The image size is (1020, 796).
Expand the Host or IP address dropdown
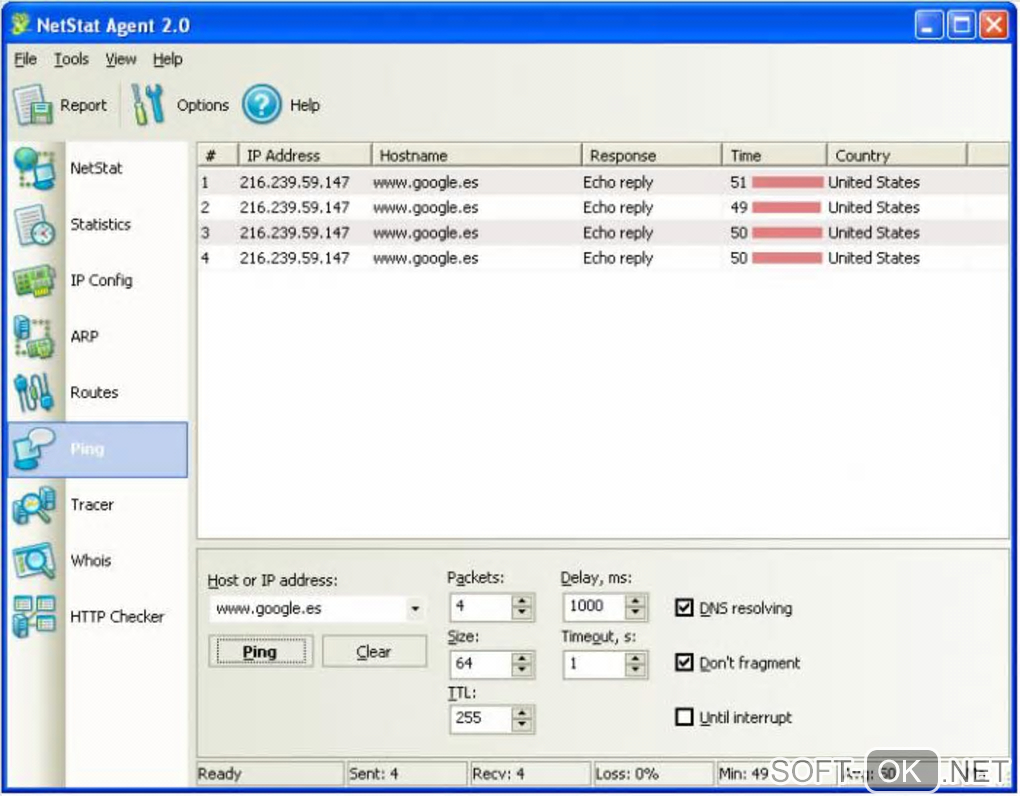point(415,609)
